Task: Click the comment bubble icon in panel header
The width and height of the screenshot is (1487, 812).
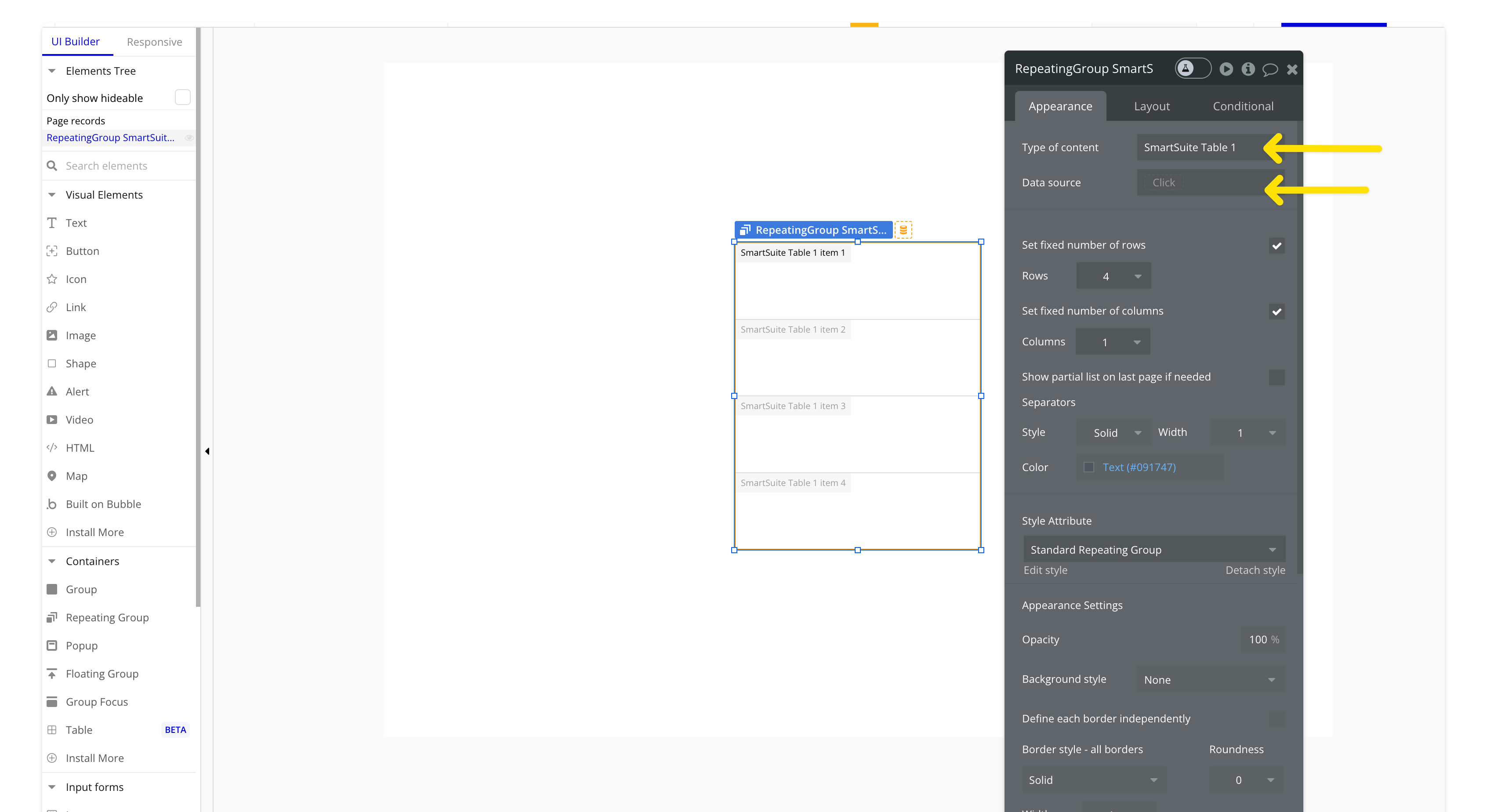Action: pyautogui.click(x=1270, y=70)
